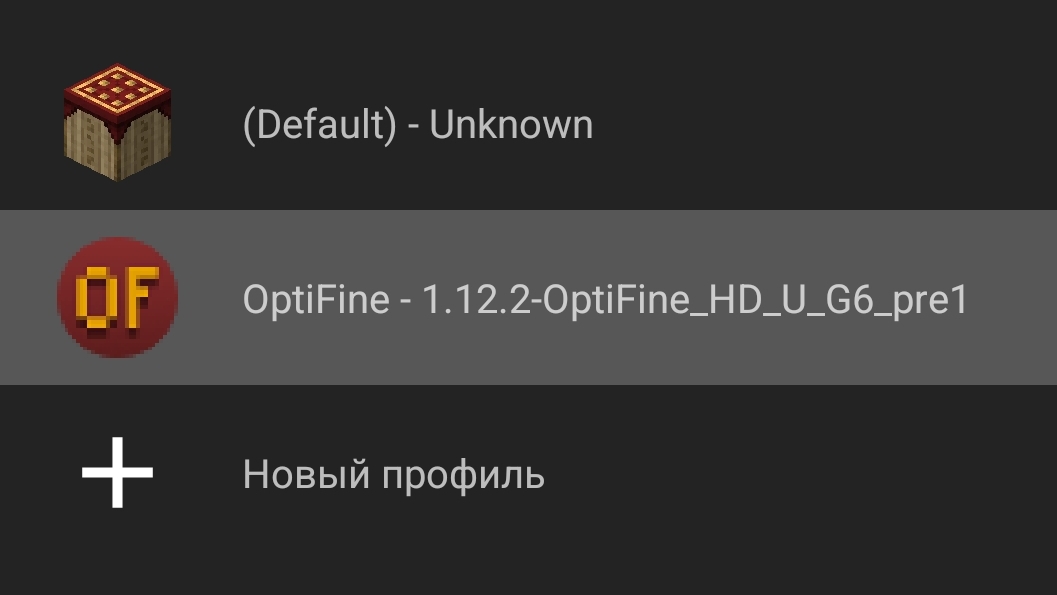Click the crafting table icon

(x=117, y=123)
